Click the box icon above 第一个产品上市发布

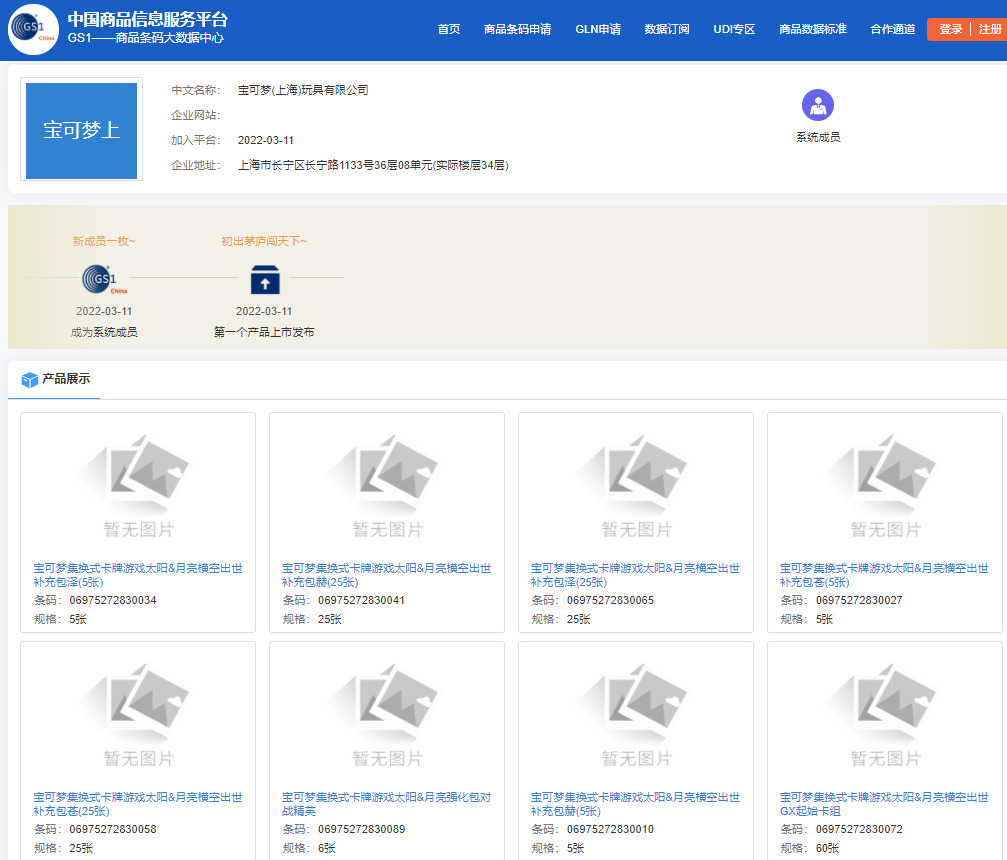coord(265,279)
